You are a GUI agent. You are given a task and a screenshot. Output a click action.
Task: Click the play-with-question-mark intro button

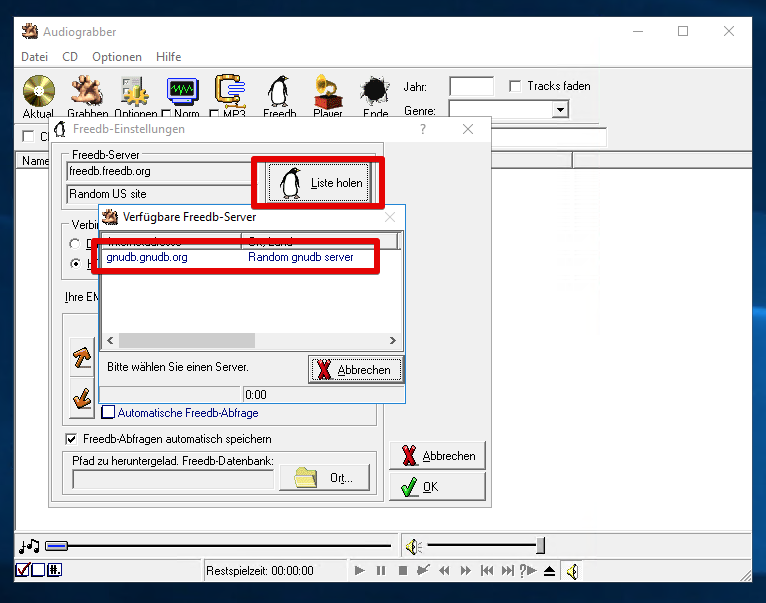coord(528,570)
